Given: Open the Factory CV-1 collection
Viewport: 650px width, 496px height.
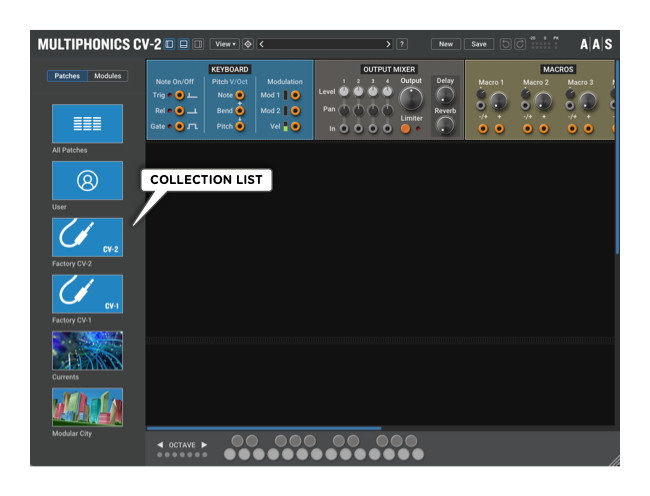Looking at the screenshot, I should coord(87,294).
